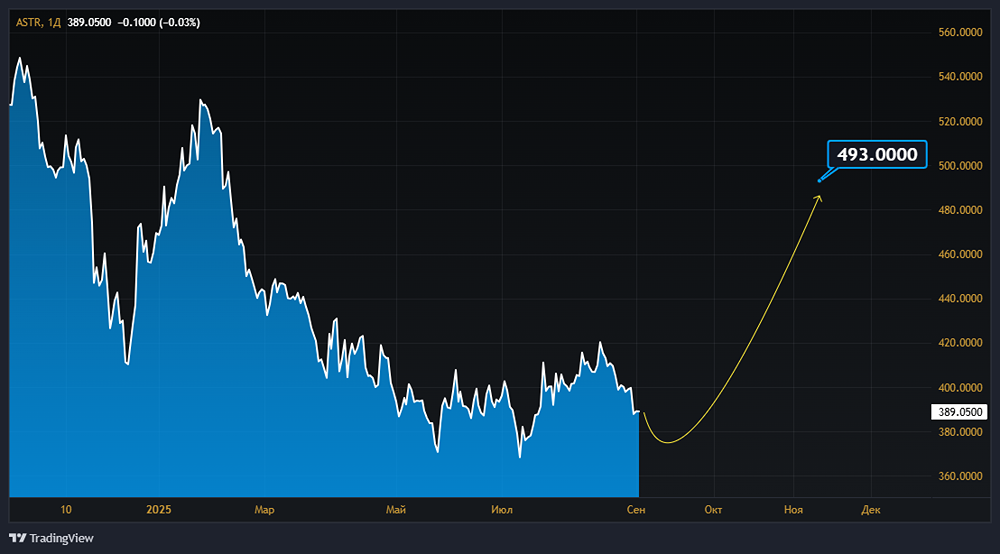This screenshot has width=1000, height=554.
Task: Click the Сен date axis label
Action: click(636, 509)
